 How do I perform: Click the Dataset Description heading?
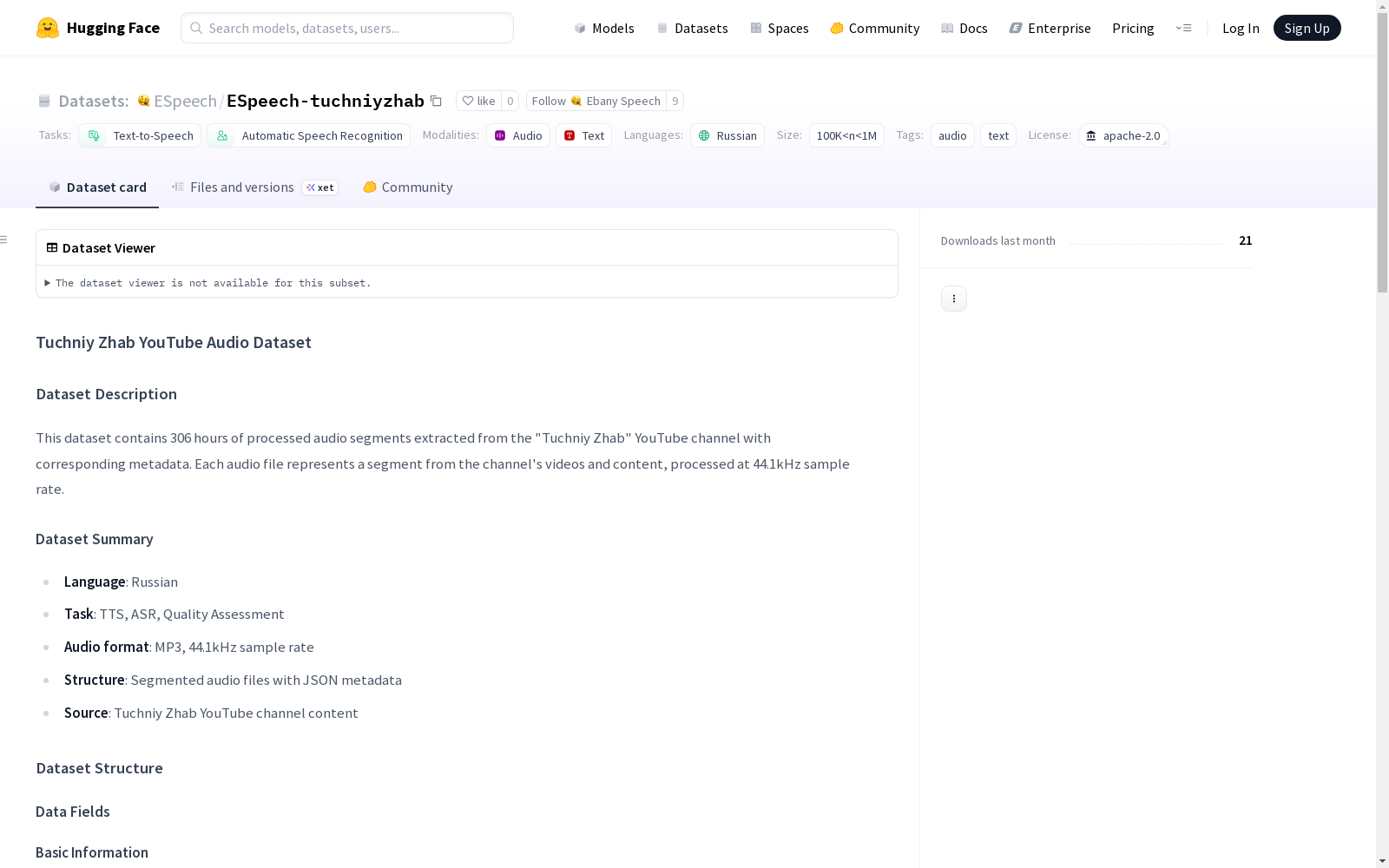107,394
